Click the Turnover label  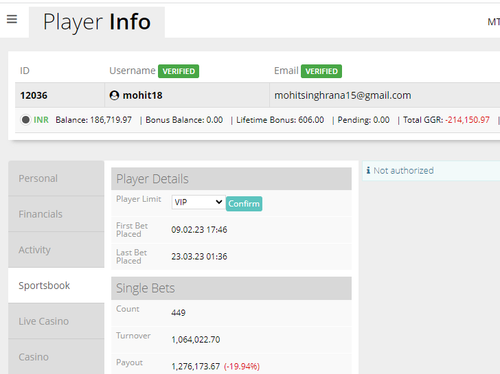point(133,336)
